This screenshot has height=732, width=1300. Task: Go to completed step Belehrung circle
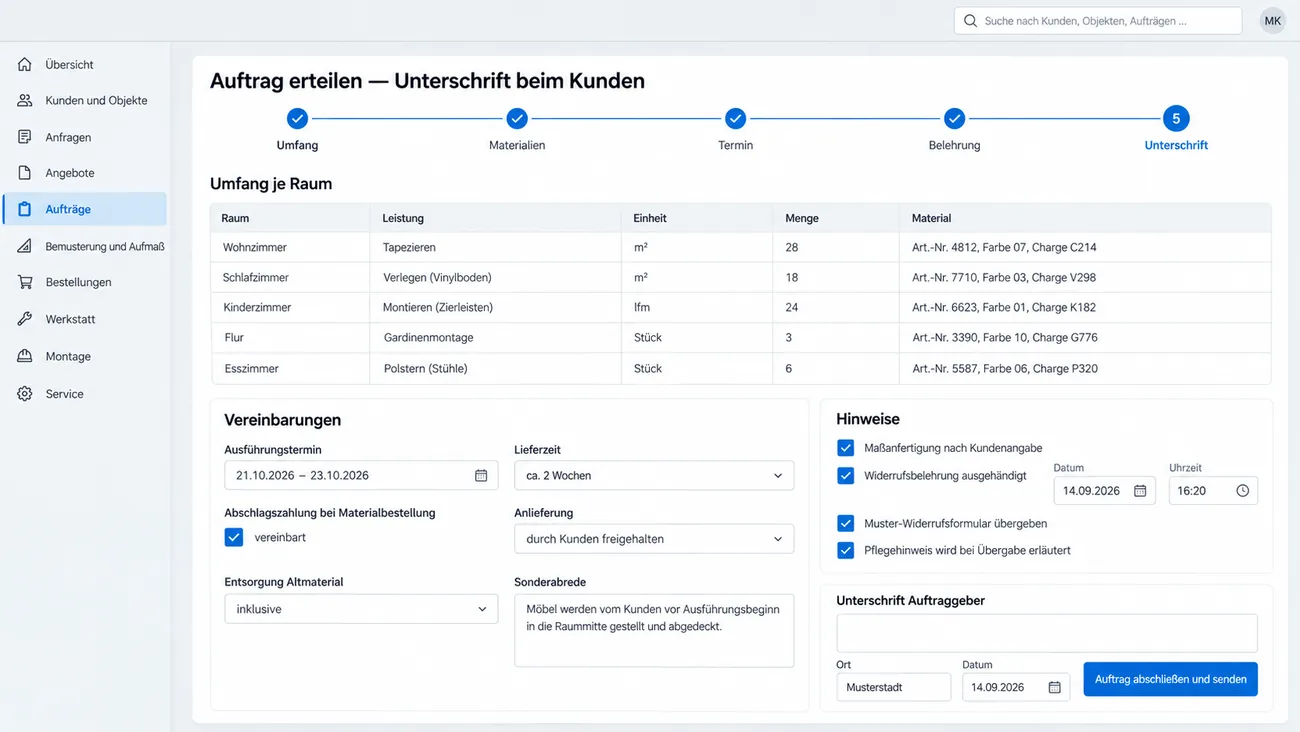(x=954, y=119)
